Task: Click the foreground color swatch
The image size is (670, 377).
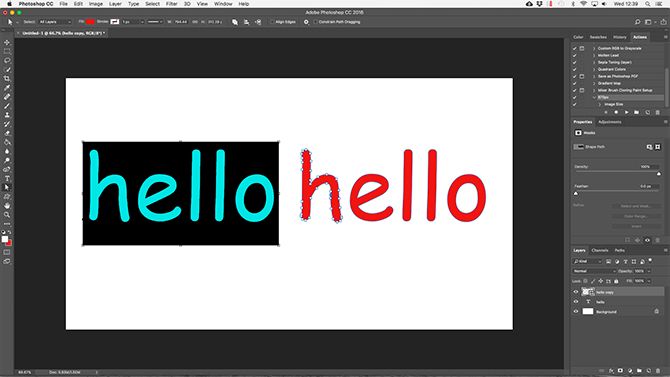Action: 5,239
